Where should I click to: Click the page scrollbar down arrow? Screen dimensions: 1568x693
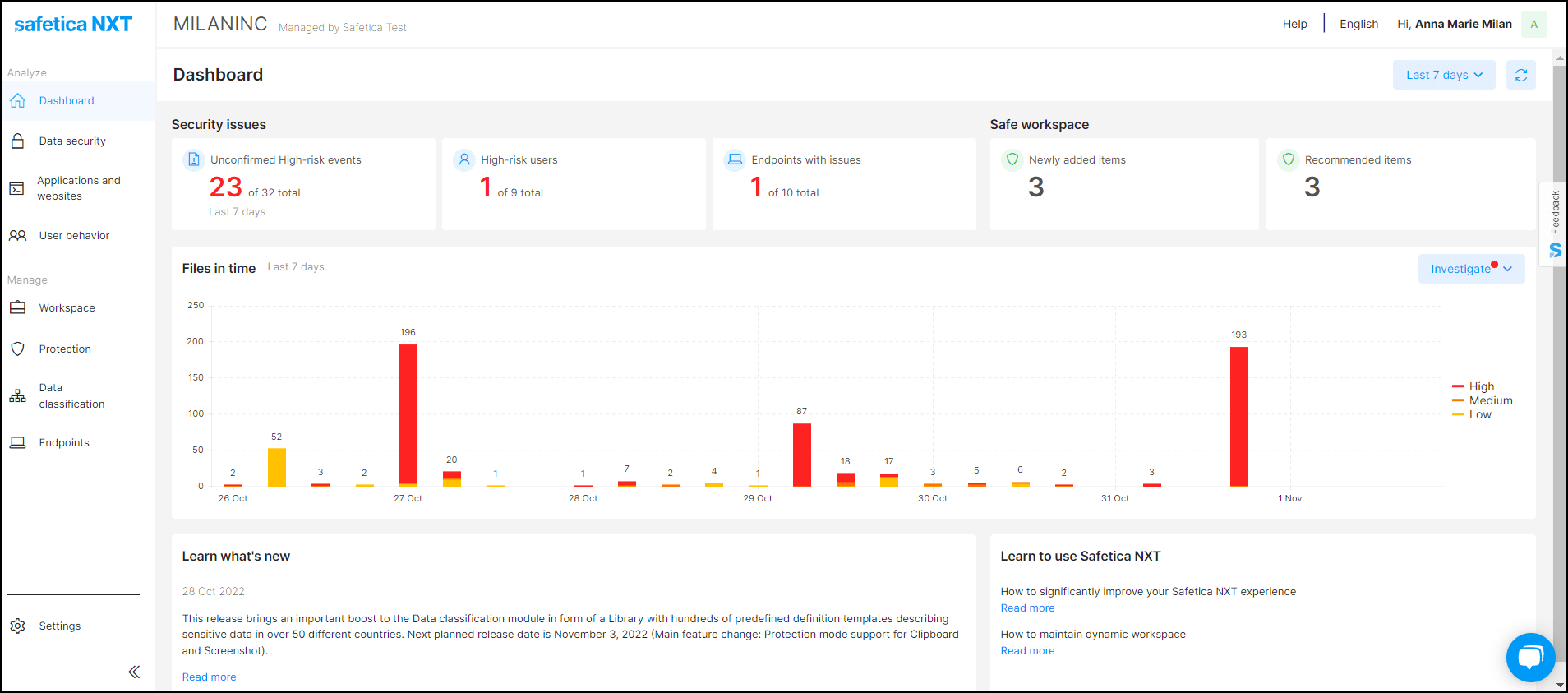tap(1560, 684)
